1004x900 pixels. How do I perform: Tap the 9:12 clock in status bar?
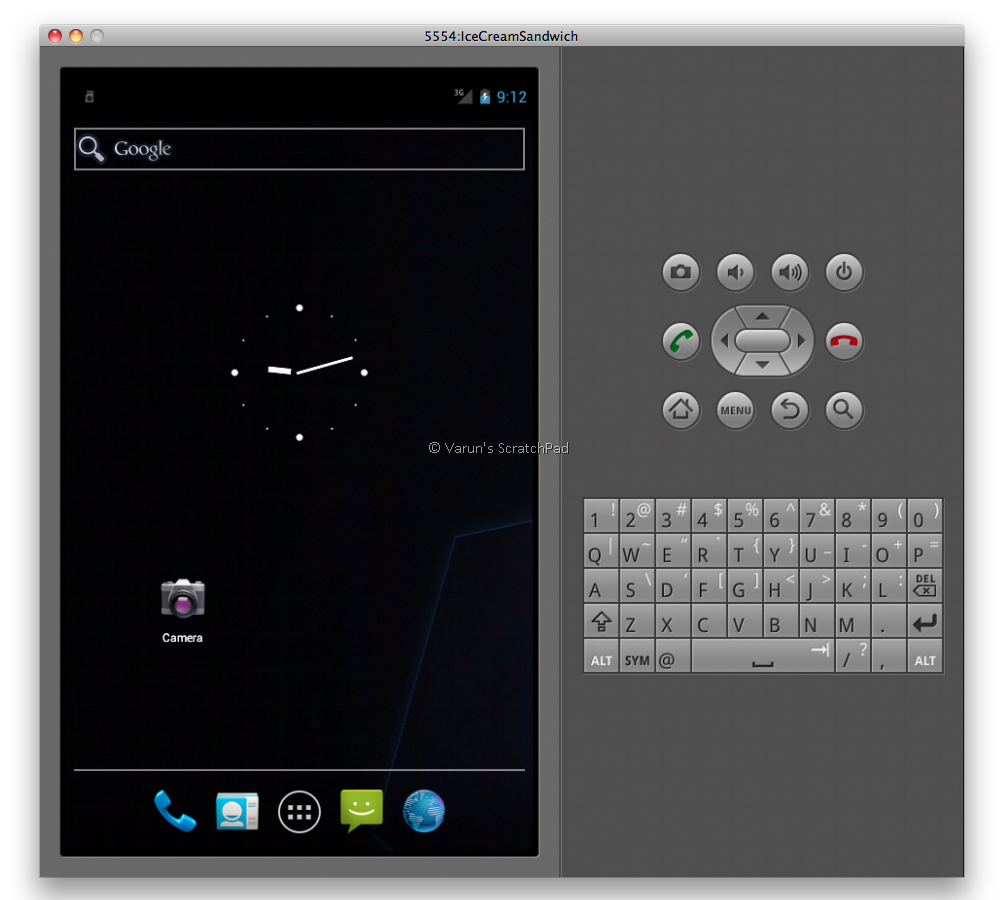(512, 97)
